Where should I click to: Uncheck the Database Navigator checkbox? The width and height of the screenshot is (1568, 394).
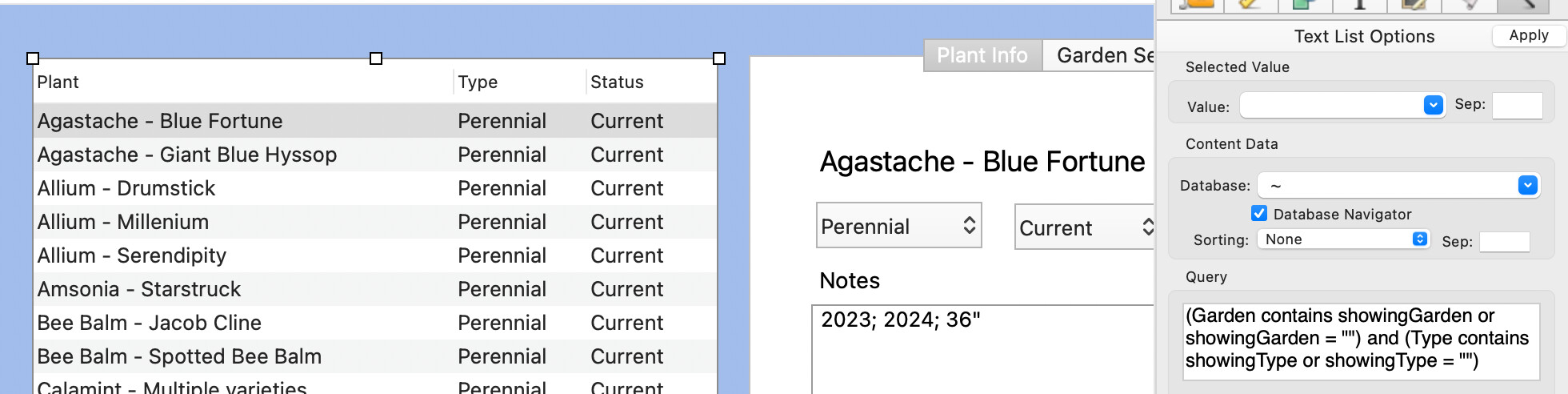coord(1259,214)
